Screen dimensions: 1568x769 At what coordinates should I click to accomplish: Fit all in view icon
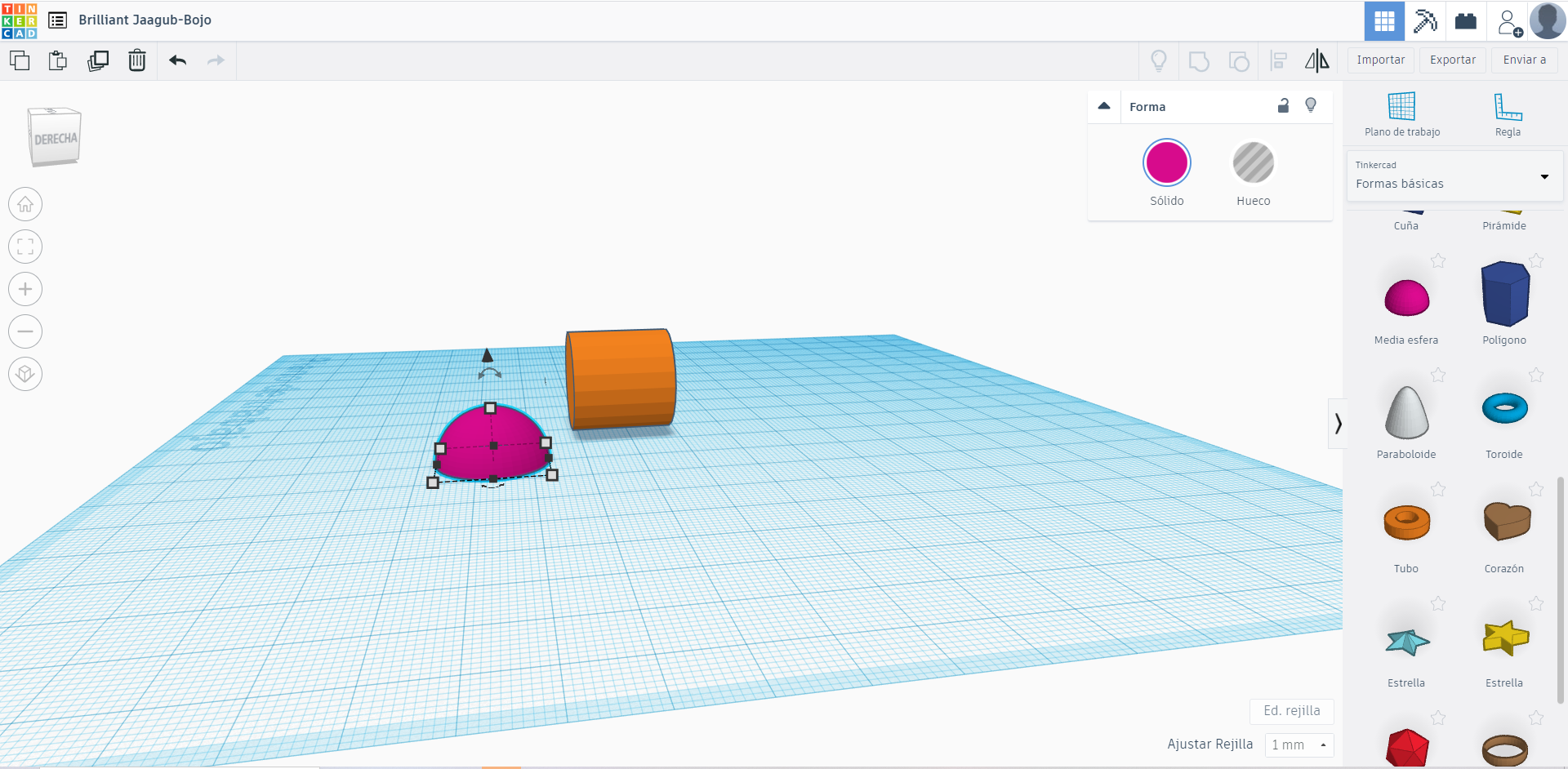coord(25,247)
